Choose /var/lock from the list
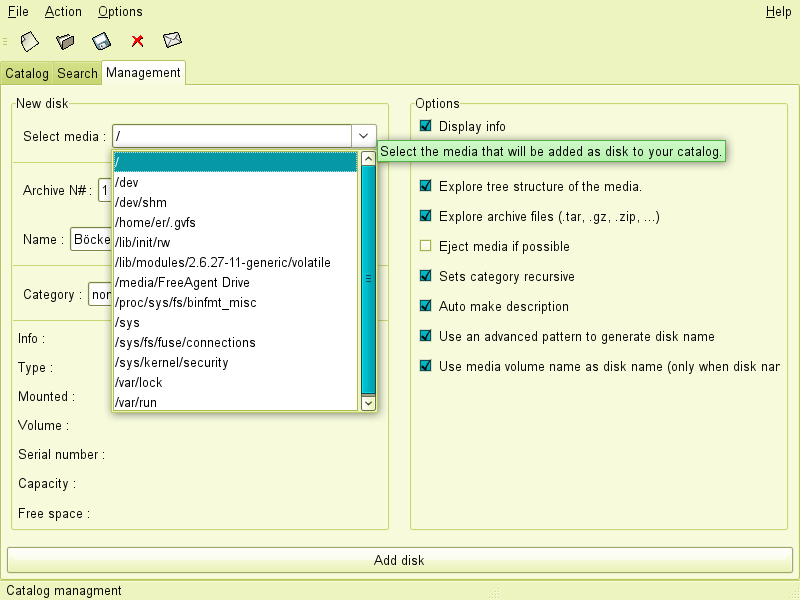The image size is (800, 600). [236, 383]
